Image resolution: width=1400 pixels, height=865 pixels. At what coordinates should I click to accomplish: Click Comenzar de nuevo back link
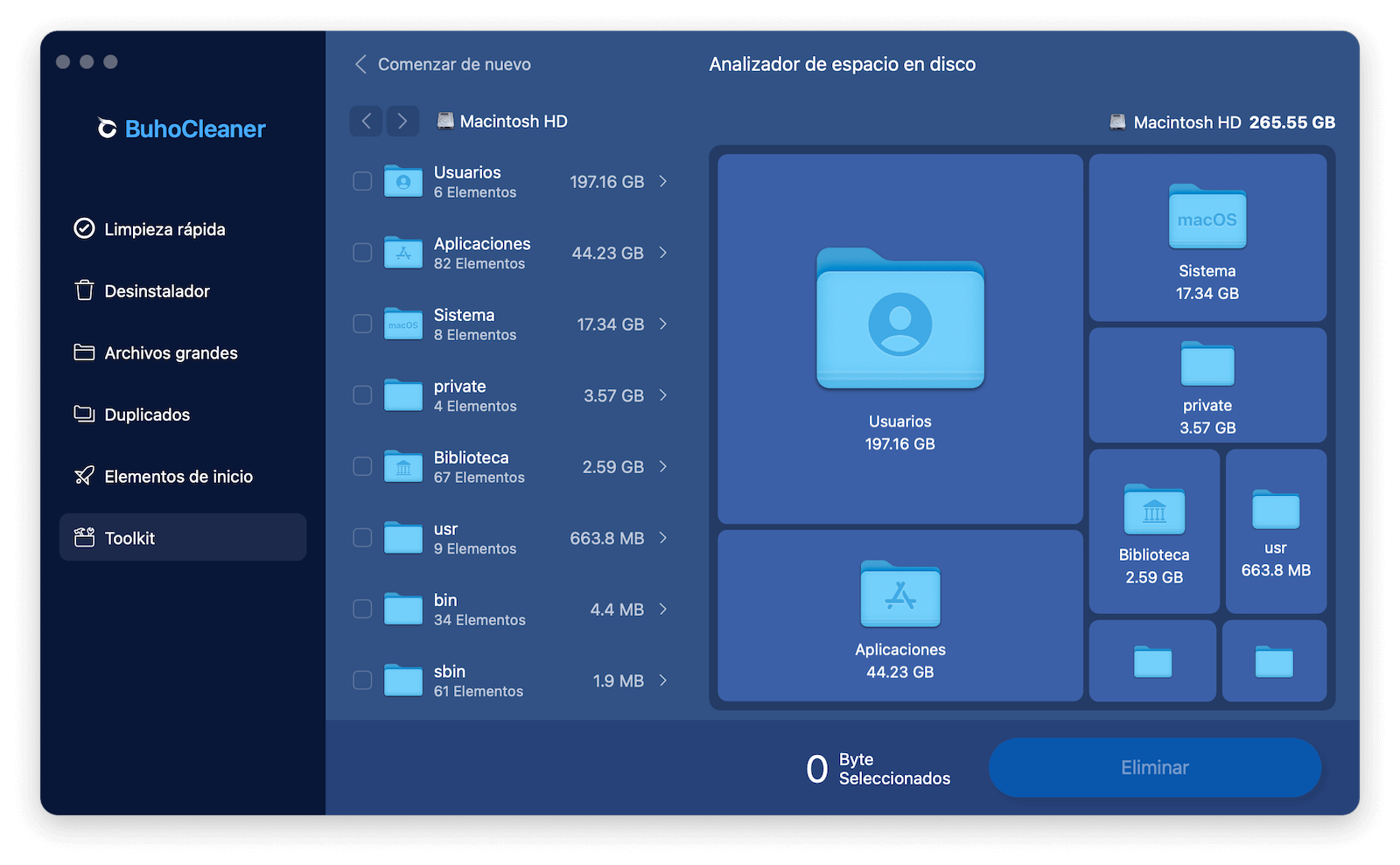pyautogui.click(x=443, y=64)
